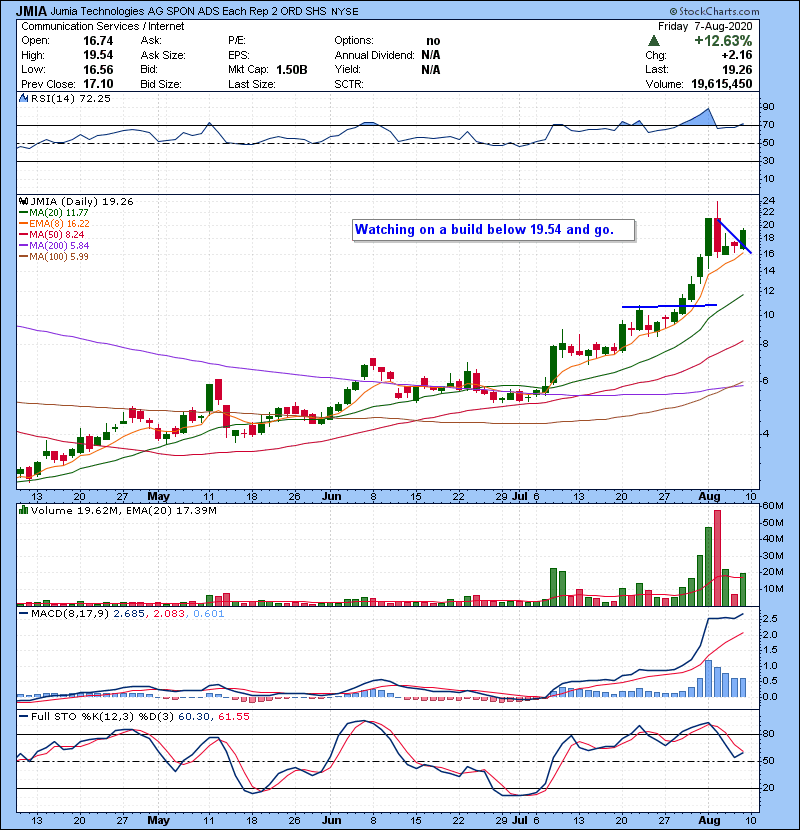Click the green up-triangle change indicator
This screenshot has width=800, height=830.
click(653, 41)
